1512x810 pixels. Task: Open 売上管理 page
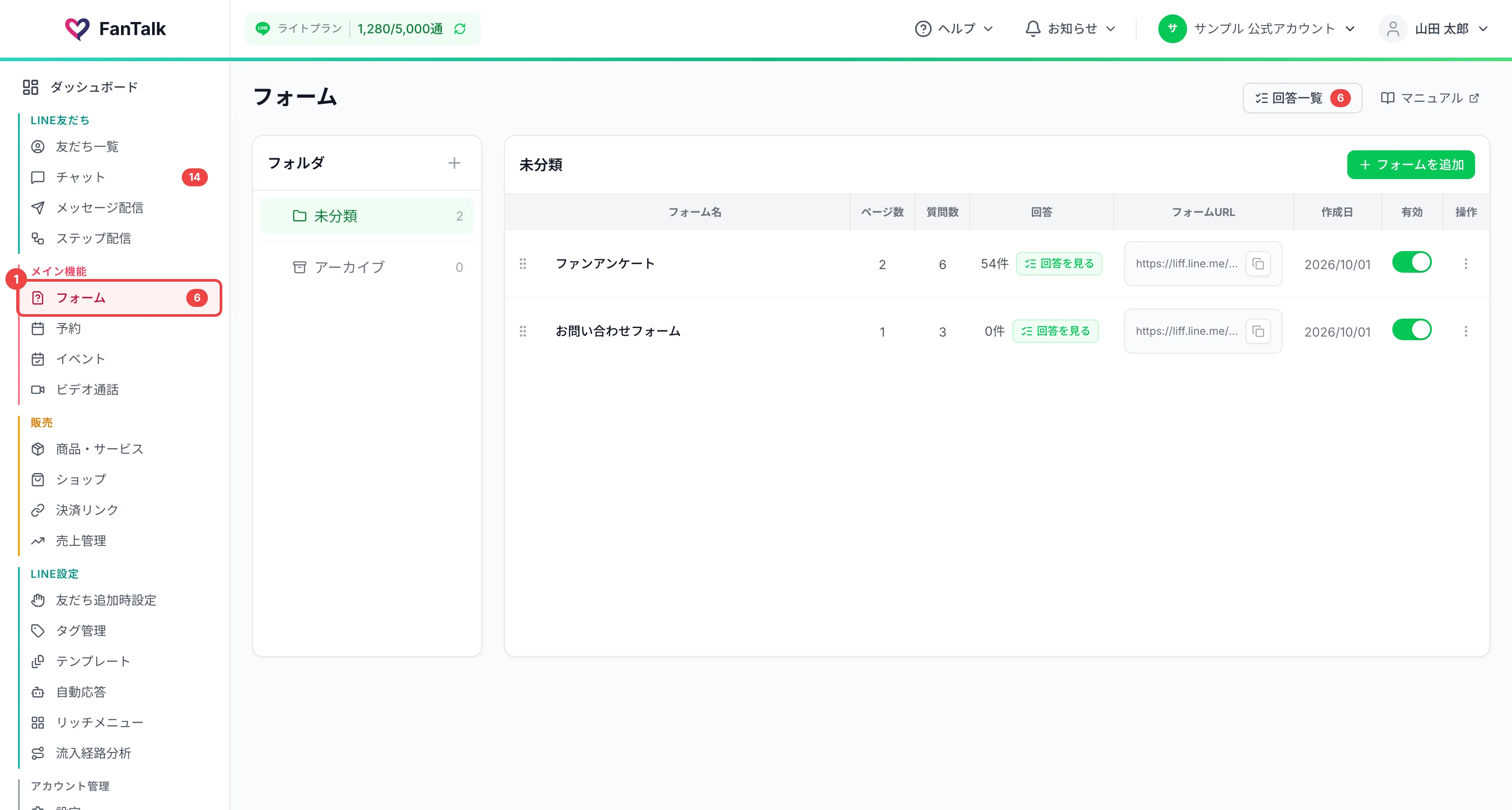[x=120, y=540]
